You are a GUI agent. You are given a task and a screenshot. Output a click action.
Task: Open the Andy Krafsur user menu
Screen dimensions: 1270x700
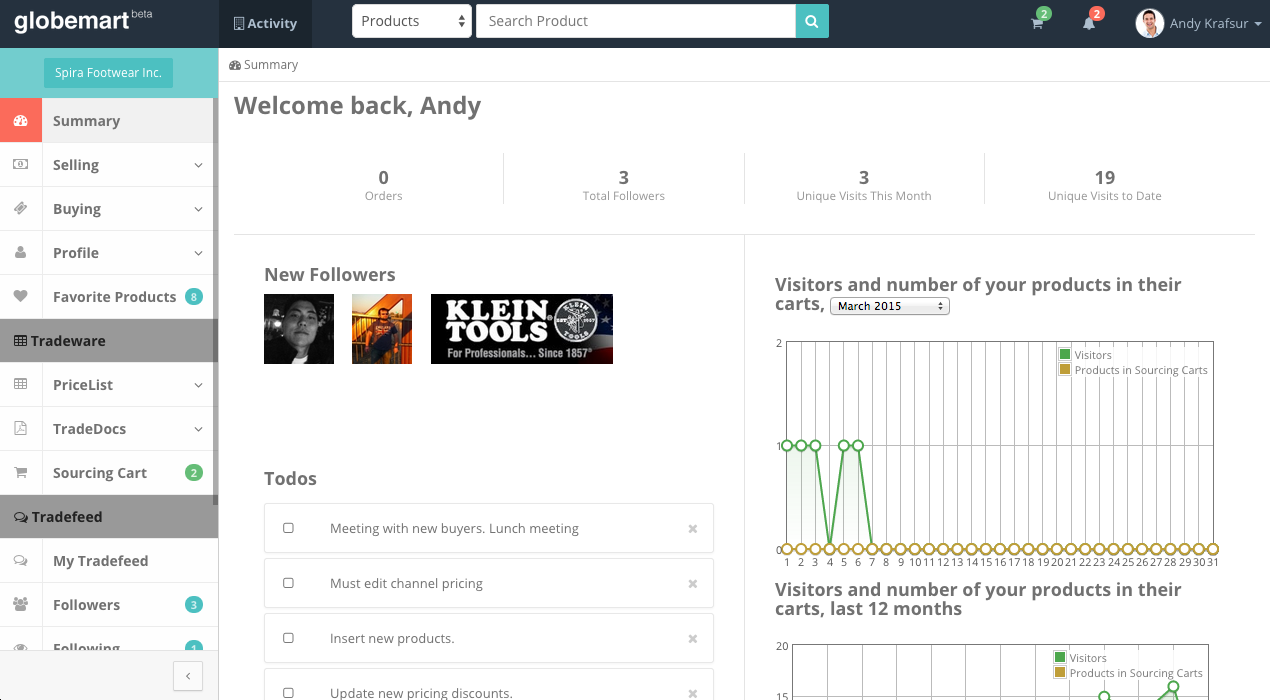[1199, 23]
